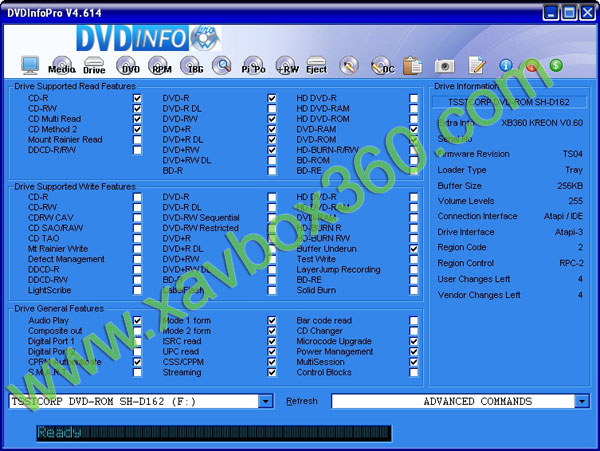
Task: Open the DC disc toolbar icon
Action: coord(382,65)
